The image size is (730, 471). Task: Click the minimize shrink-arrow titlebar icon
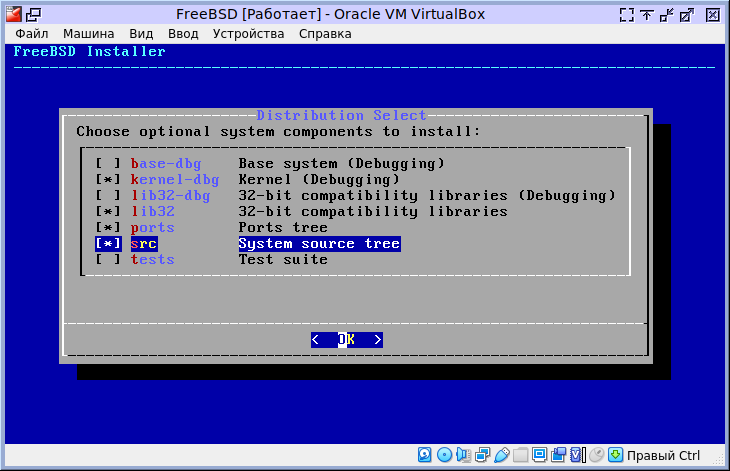coord(667,15)
